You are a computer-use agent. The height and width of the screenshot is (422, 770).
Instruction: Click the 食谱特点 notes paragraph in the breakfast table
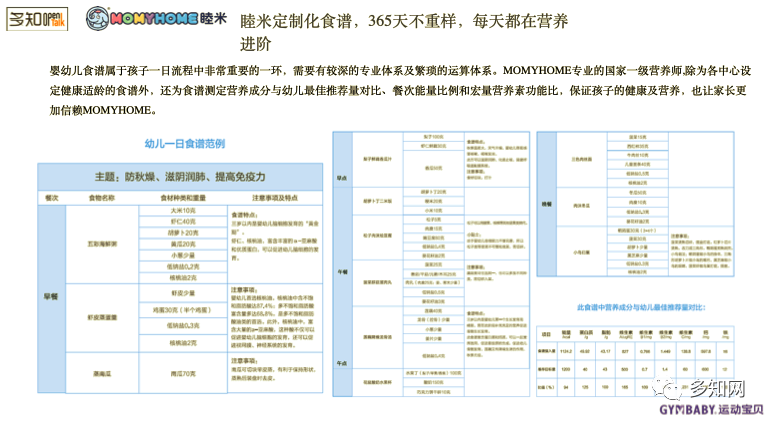(x=275, y=236)
